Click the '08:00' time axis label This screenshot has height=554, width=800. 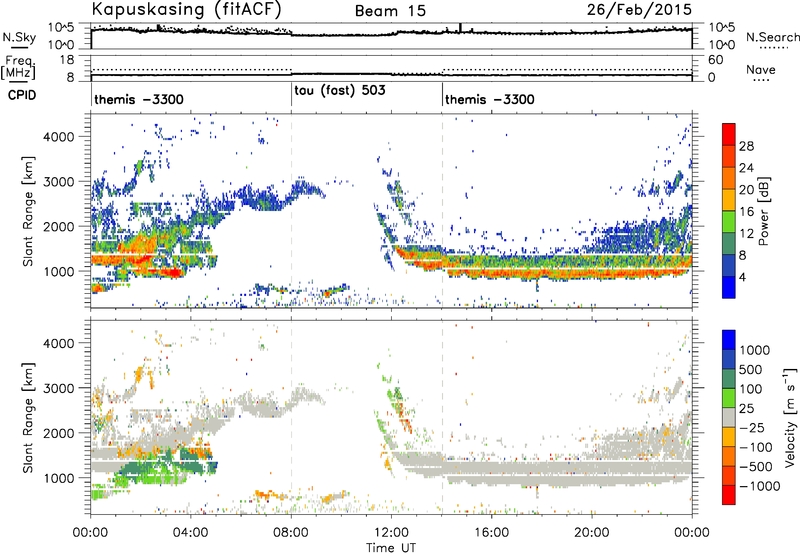(x=291, y=533)
